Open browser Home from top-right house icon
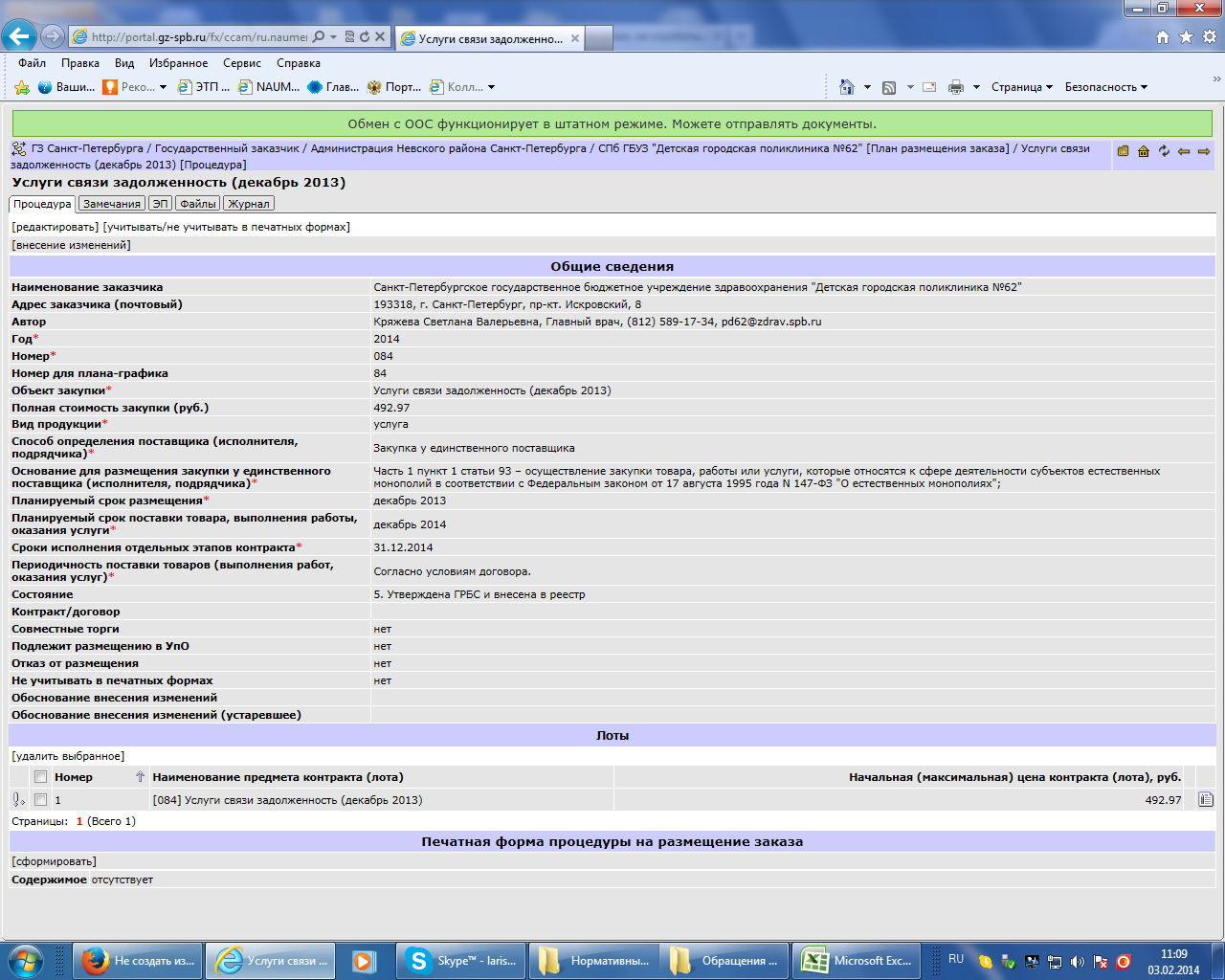1225x980 pixels. [1163, 37]
